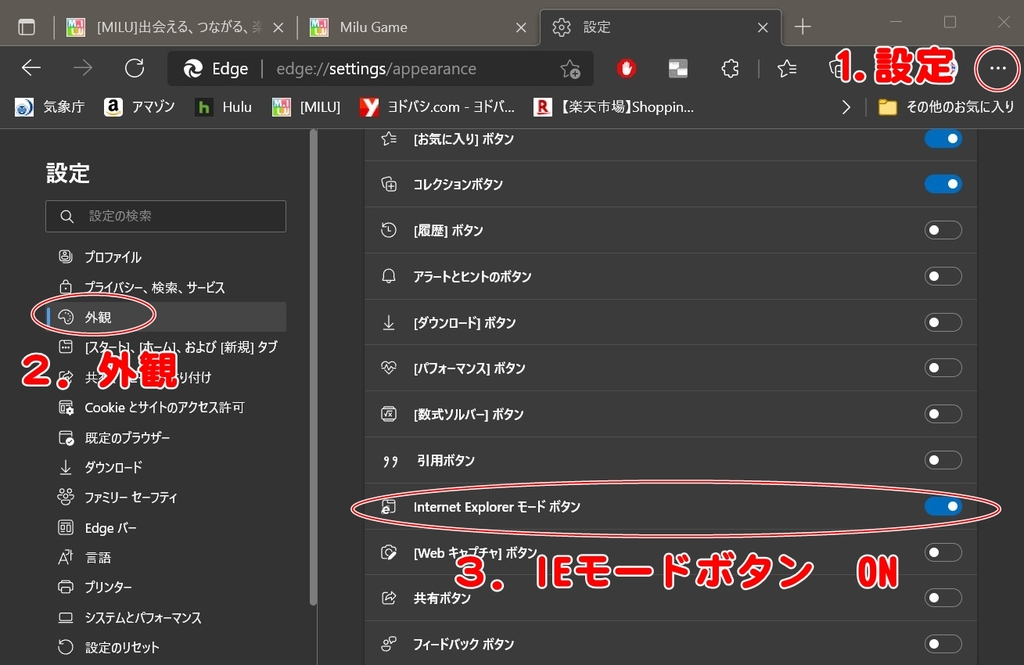
Task: Open Settings and more ellipsis menu
Action: 996,68
